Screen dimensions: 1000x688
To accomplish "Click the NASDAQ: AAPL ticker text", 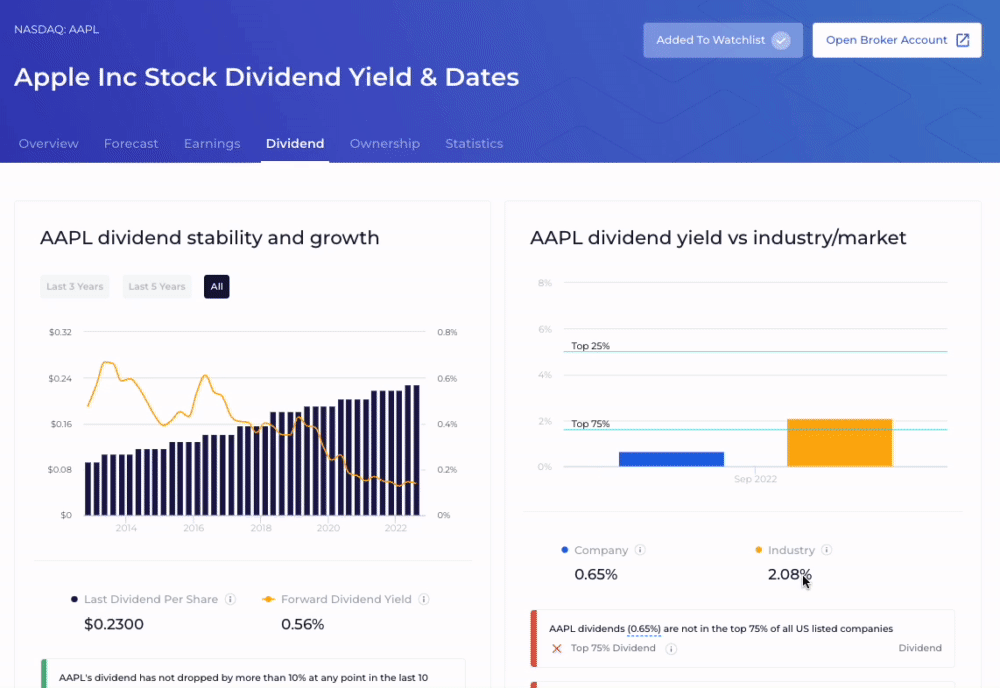I will pos(56,29).
